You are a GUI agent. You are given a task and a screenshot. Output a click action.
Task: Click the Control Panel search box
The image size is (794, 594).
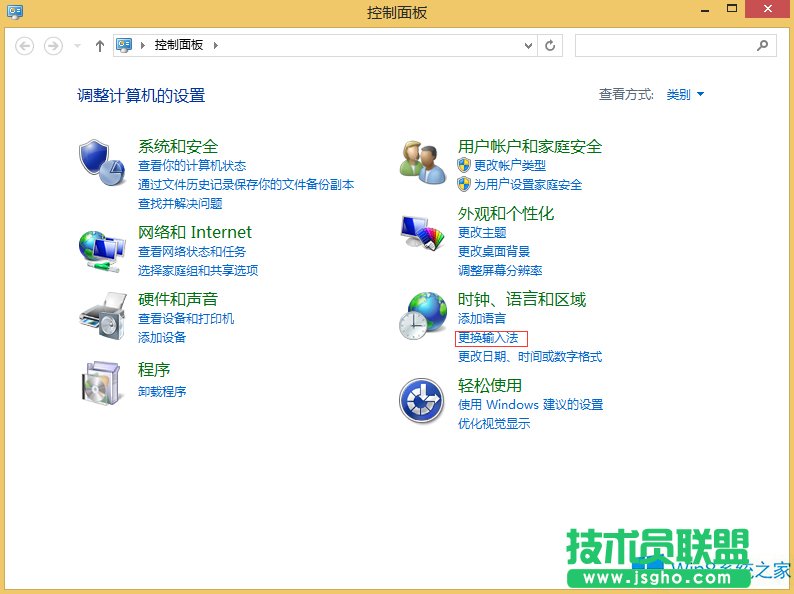click(x=665, y=46)
